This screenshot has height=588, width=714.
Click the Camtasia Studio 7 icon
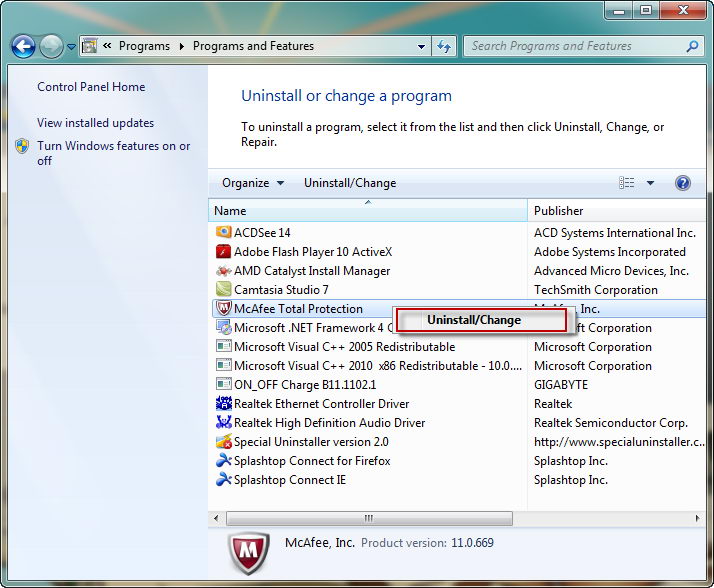pyautogui.click(x=224, y=289)
